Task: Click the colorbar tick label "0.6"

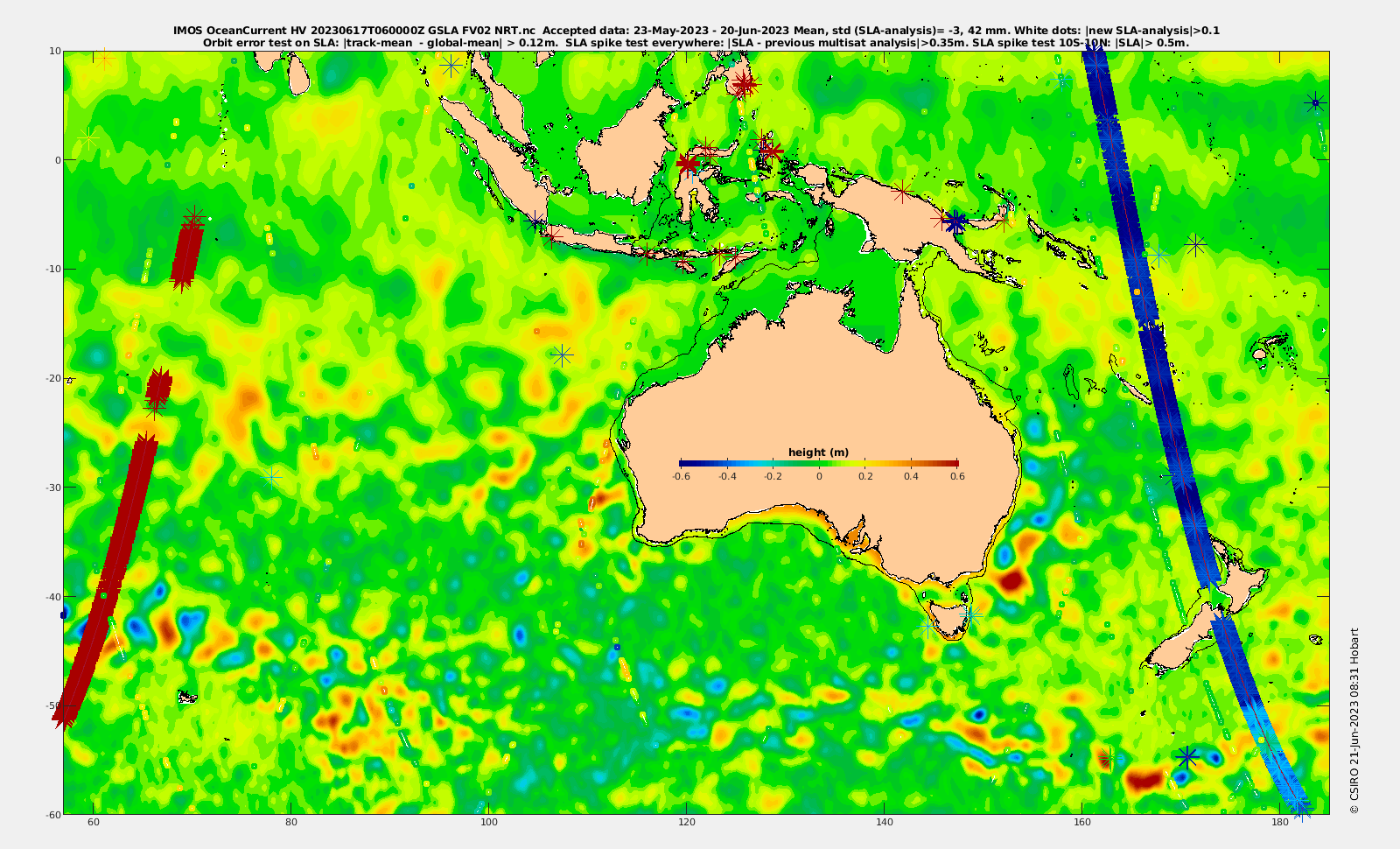Action: [957, 477]
